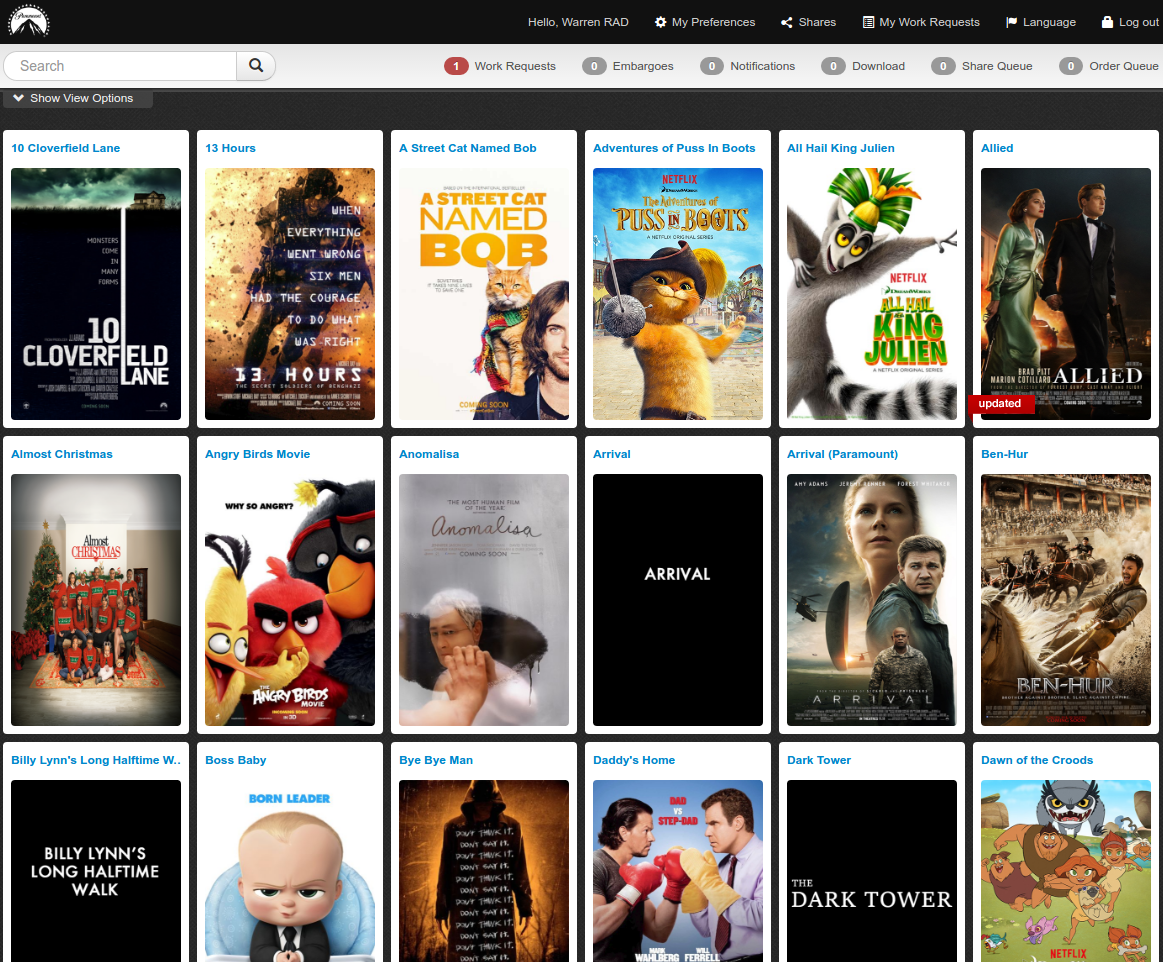
Task: Open Adventures of Puss In Boots title
Action: [x=674, y=148]
